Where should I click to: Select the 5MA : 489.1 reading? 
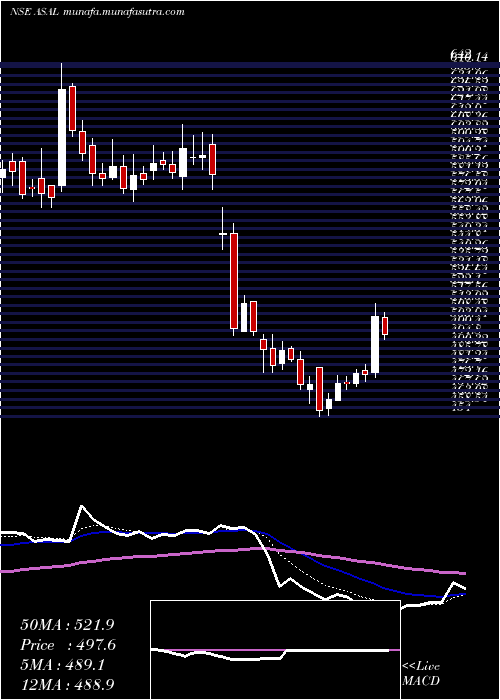click(62, 665)
